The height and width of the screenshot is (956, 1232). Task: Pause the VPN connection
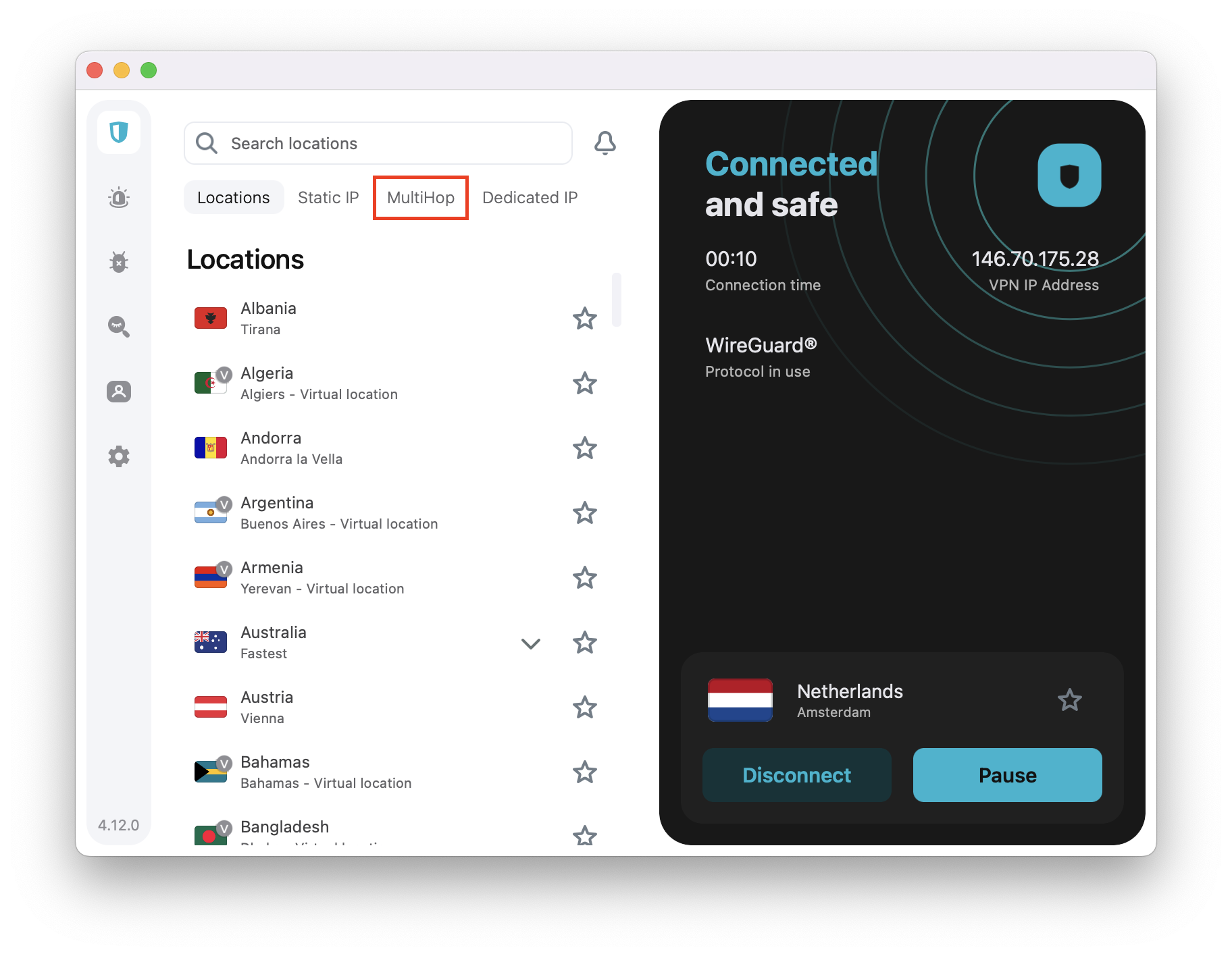1008,775
